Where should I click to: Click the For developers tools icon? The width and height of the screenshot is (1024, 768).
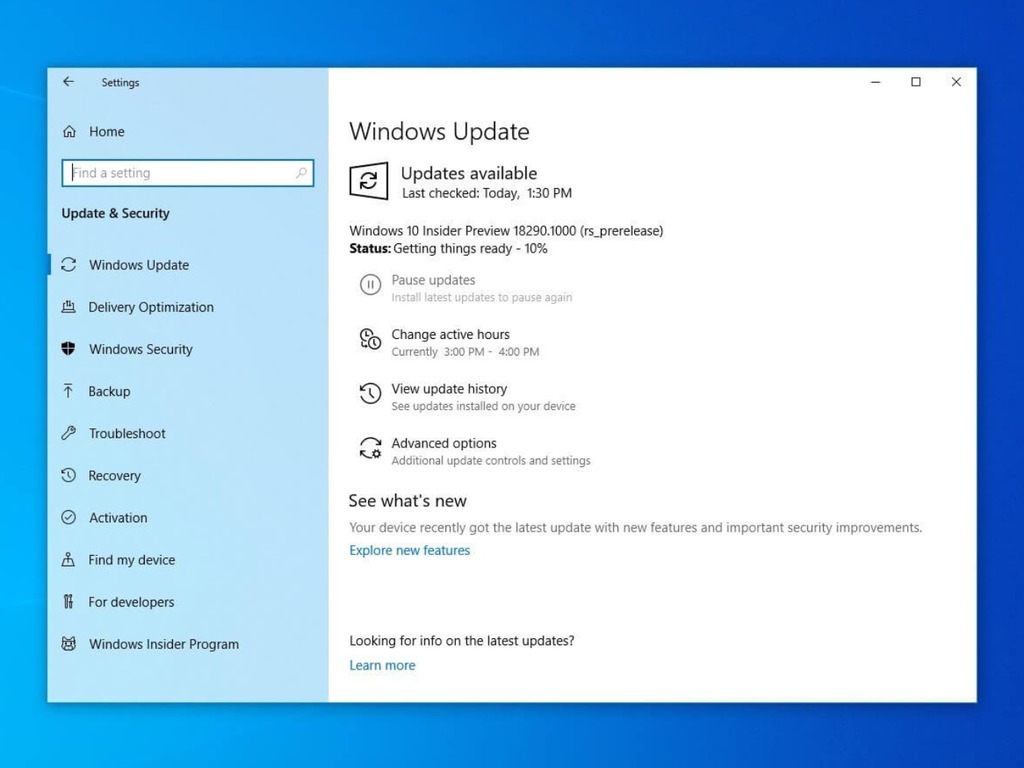tap(69, 601)
